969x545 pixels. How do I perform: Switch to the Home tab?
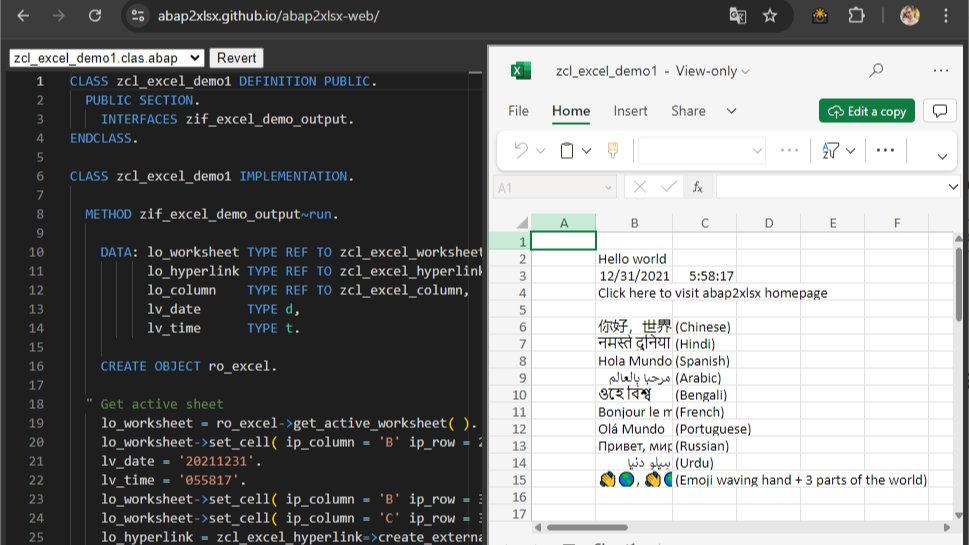pyautogui.click(x=570, y=111)
